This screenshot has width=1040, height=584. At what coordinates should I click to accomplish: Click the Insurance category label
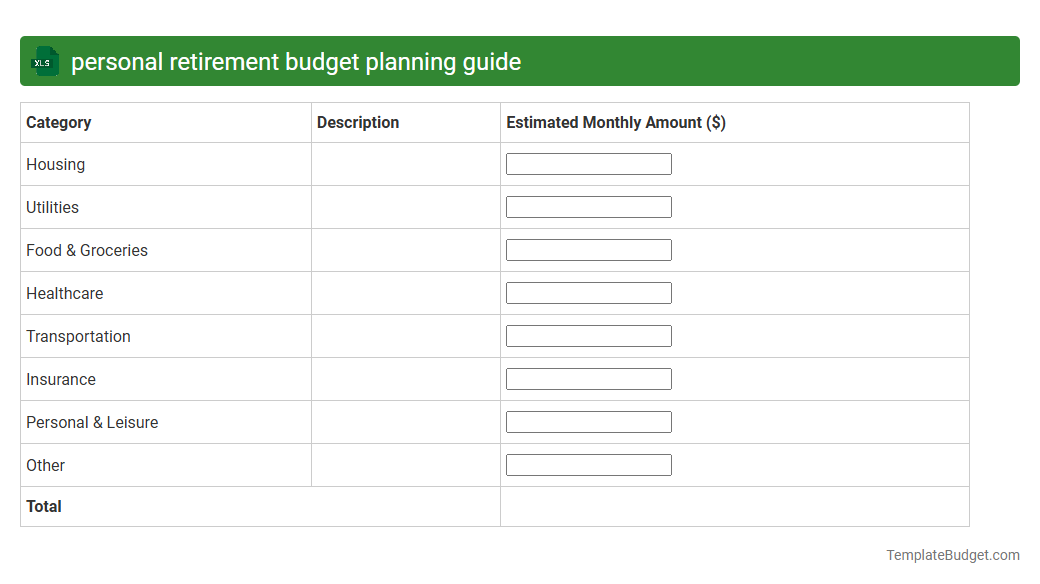(61, 379)
